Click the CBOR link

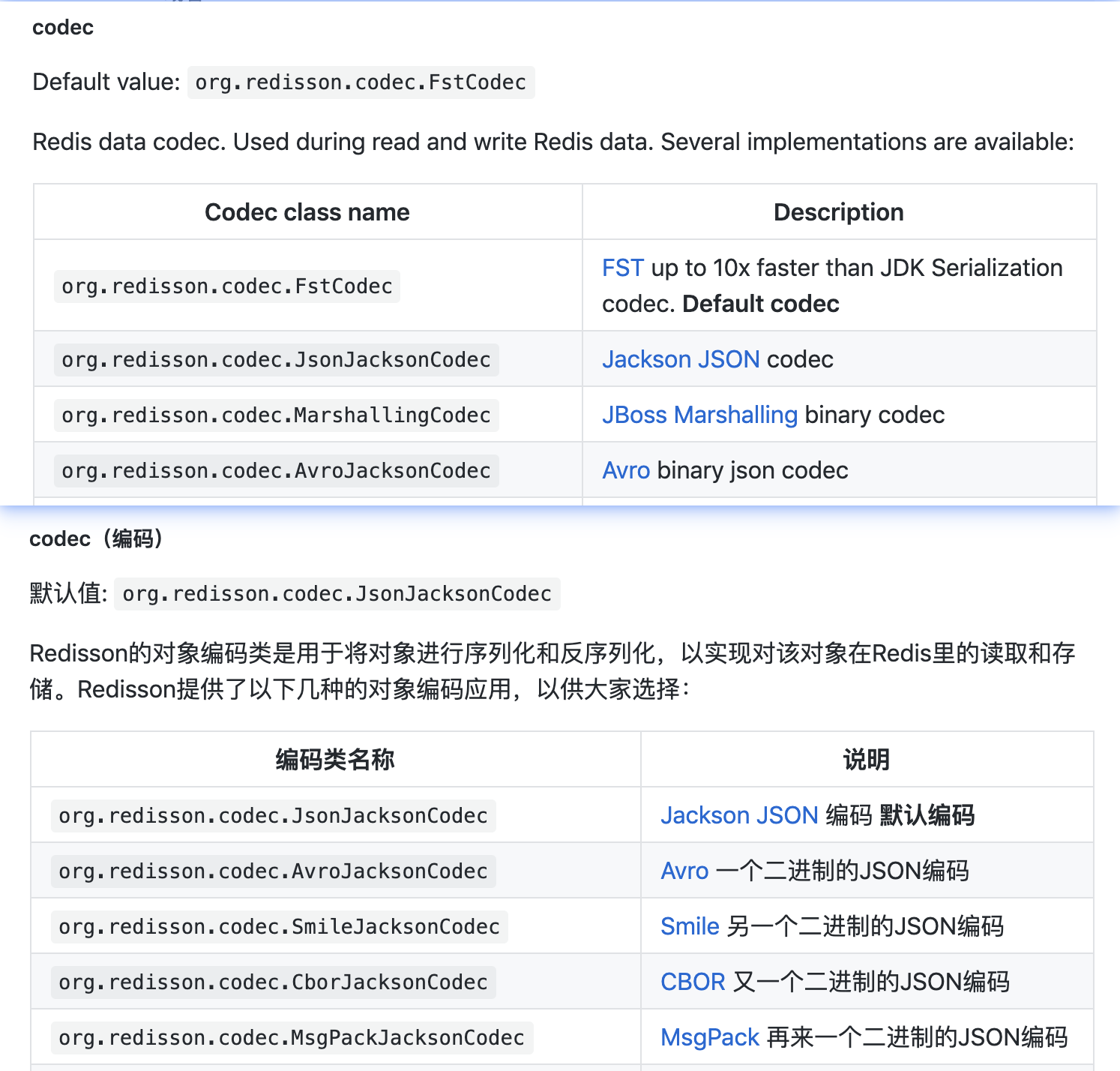(x=691, y=982)
